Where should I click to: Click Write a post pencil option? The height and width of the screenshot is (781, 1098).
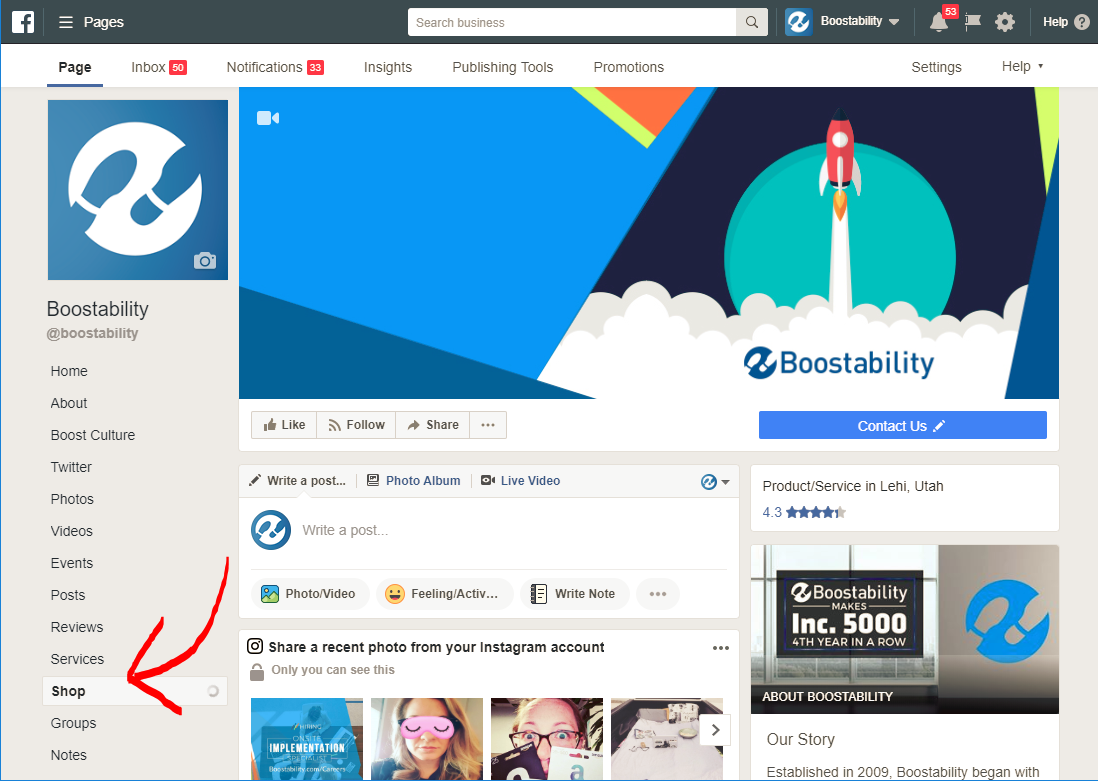pos(298,481)
